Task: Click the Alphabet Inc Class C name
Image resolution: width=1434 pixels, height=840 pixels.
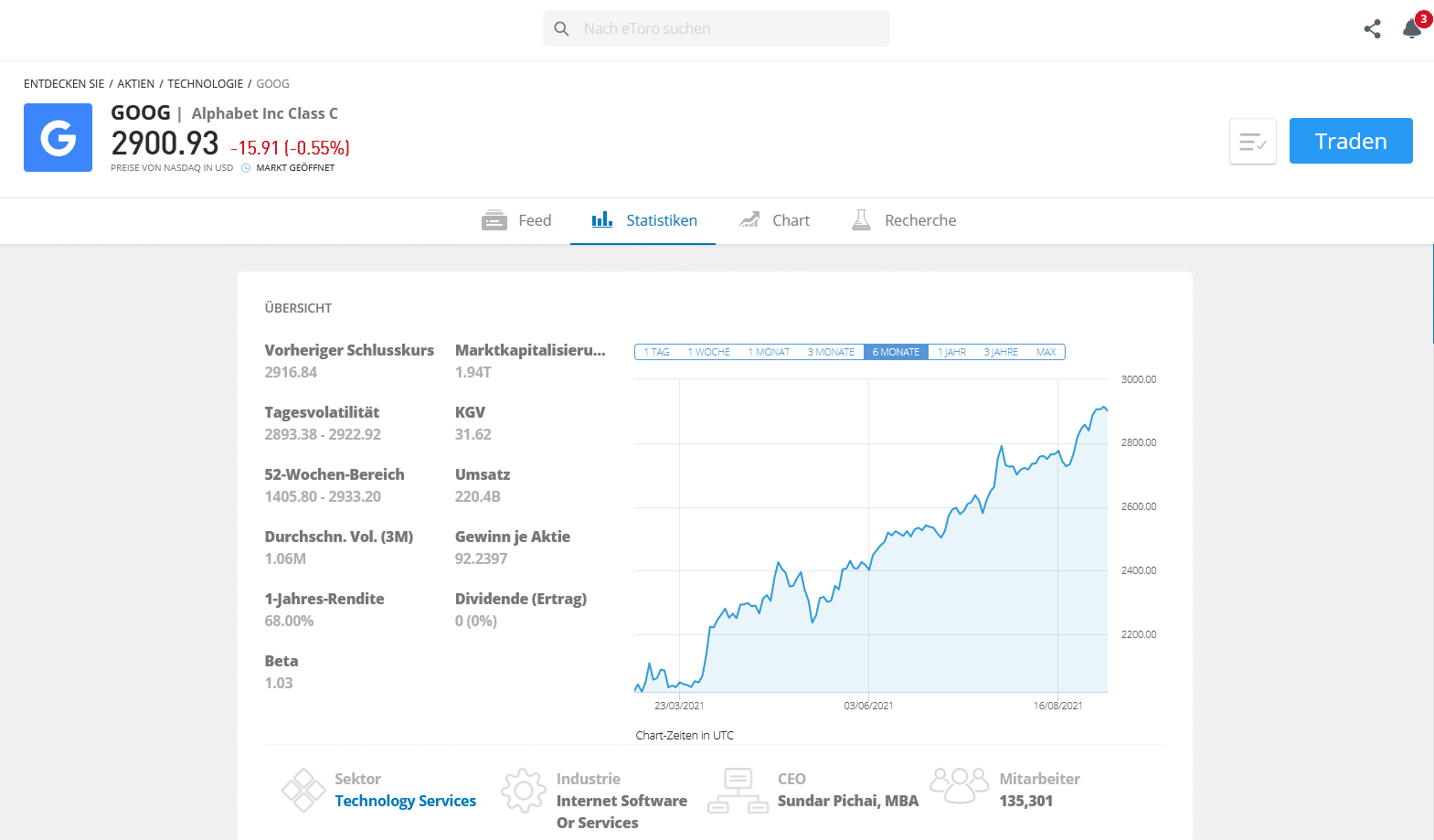Action: tap(265, 113)
